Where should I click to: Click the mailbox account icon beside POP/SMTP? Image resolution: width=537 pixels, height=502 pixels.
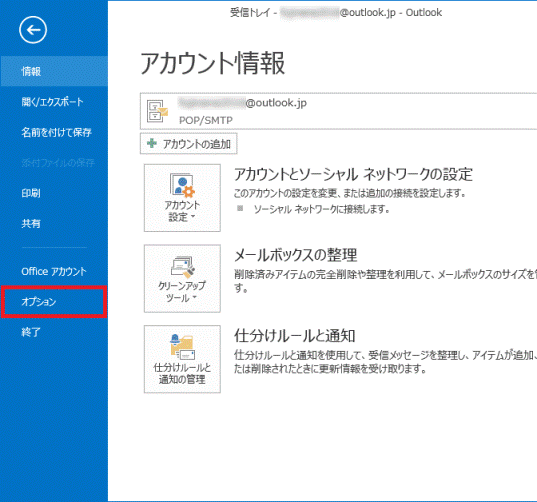(x=157, y=111)
